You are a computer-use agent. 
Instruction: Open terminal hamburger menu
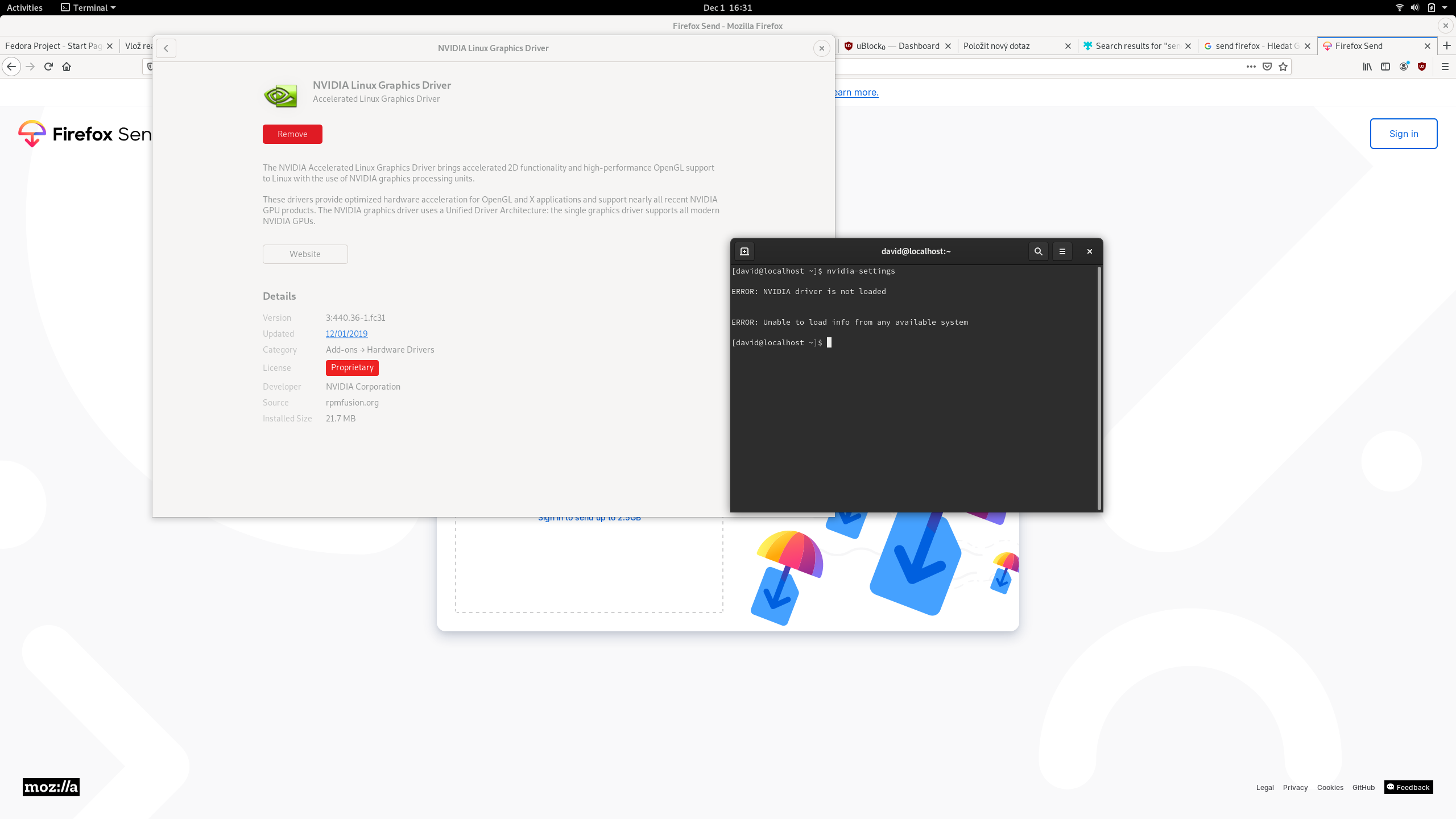click(x=1062, y=251)
